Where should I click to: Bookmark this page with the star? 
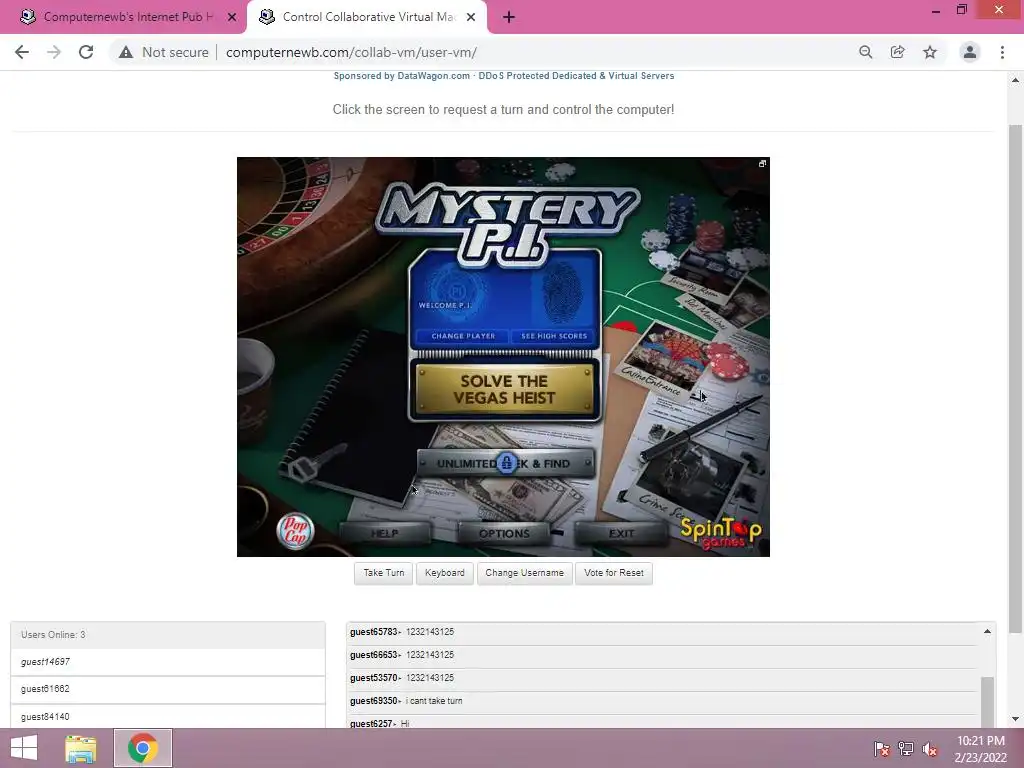click(930, 52)
